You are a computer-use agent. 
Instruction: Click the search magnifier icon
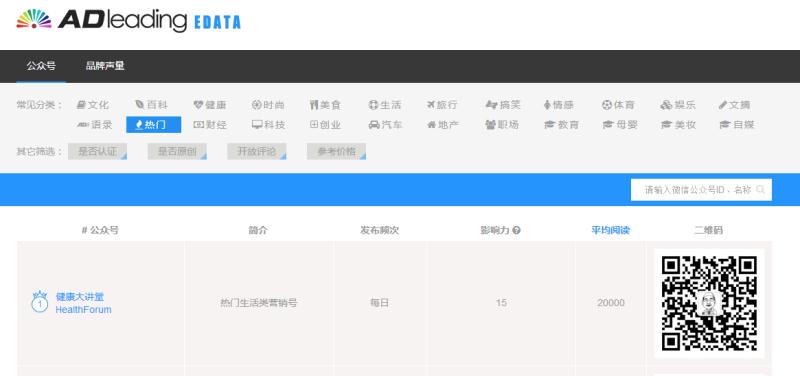[x=760, y=190]
